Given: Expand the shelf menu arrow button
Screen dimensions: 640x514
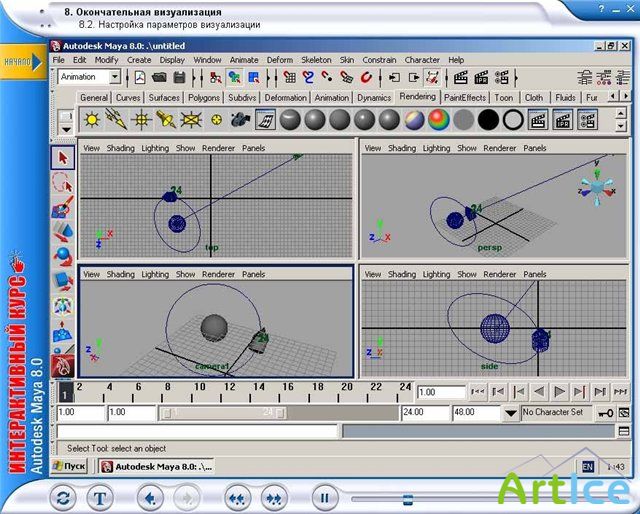Looking at the screenshot, I should point(66,130).
